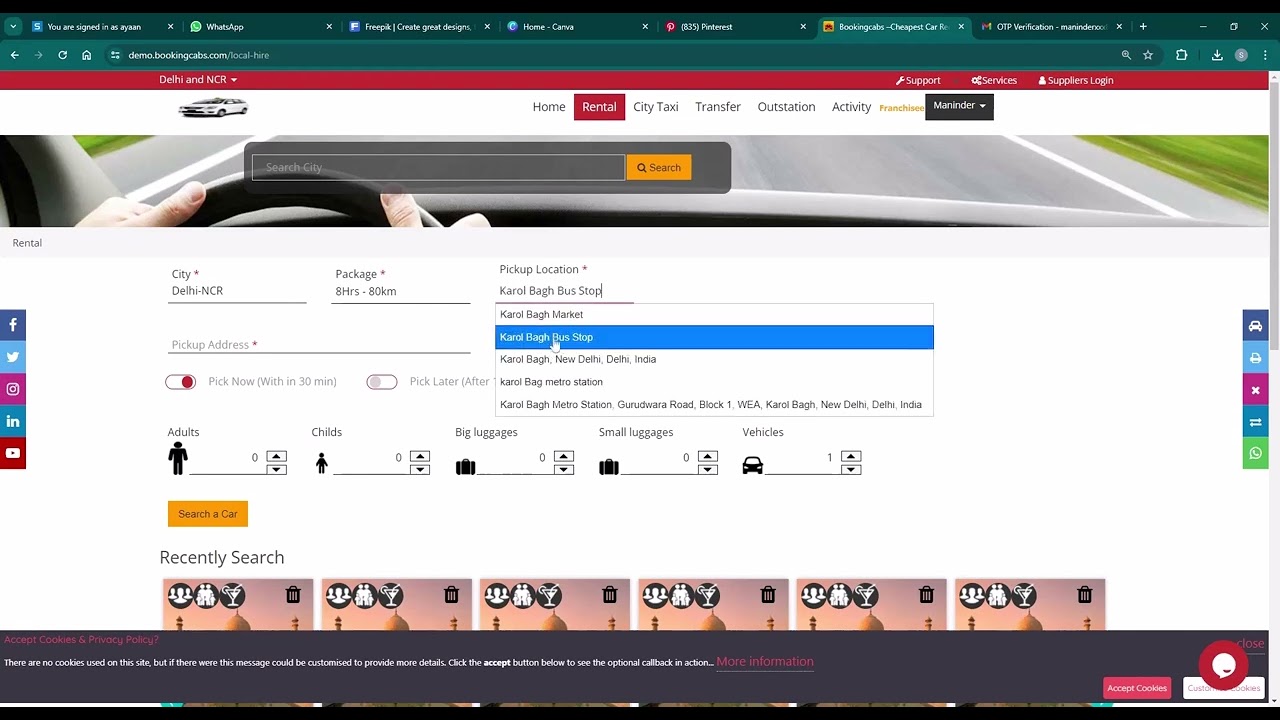Open the Transfer nav item
The width and height of the screenshot is (1280, 720).
click(718, 107)
